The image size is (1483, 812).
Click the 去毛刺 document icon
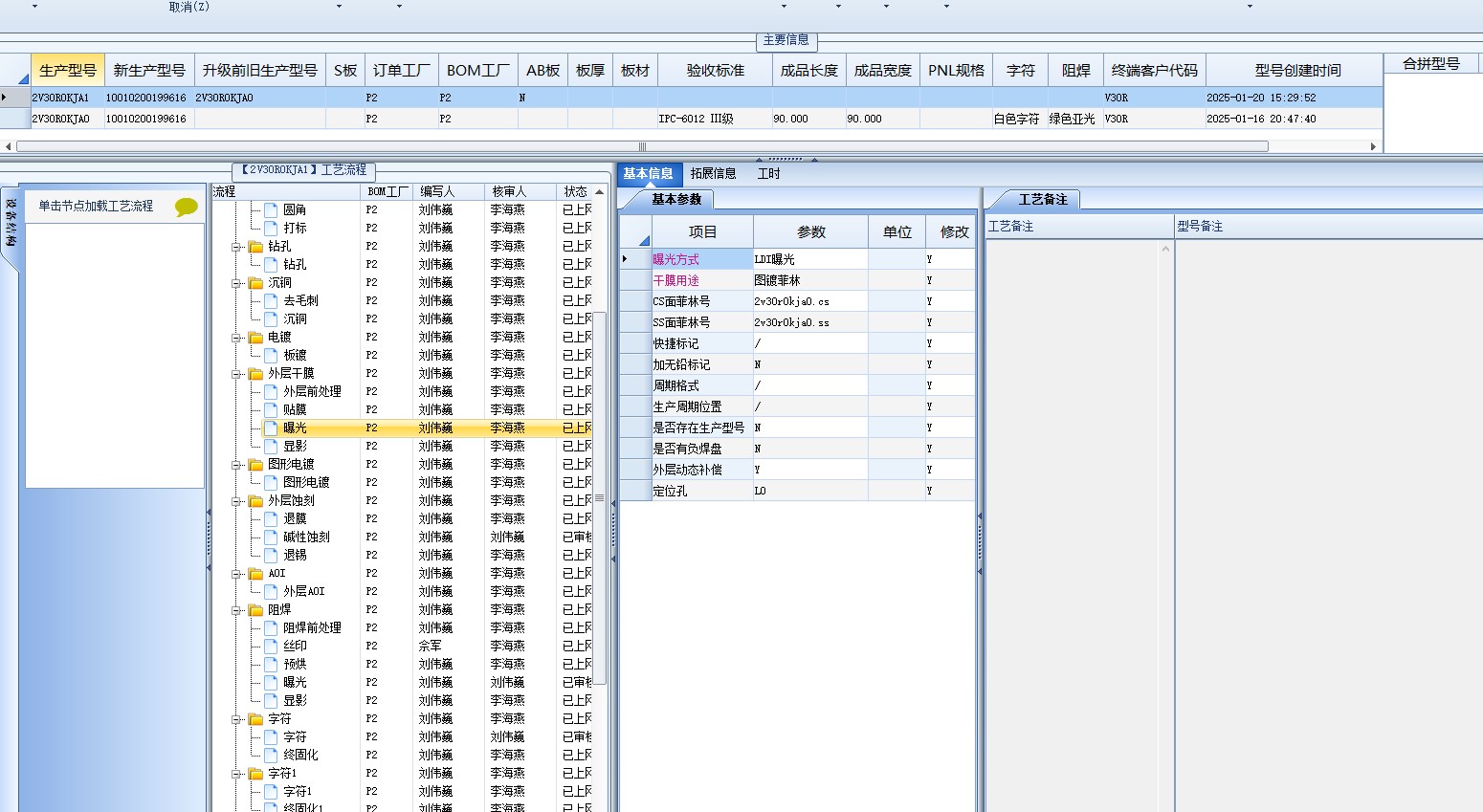coord(271,300)
